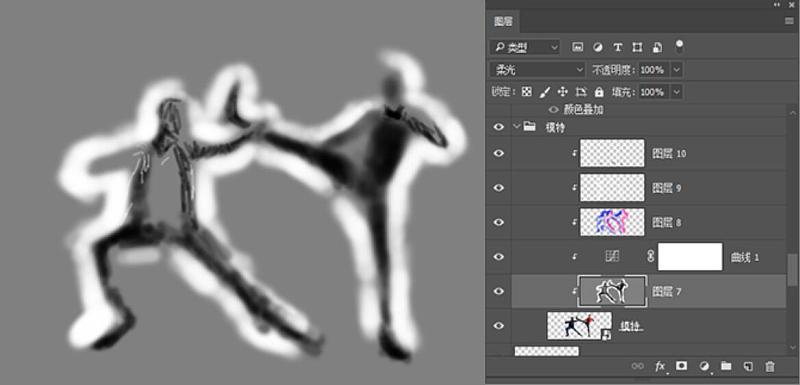Filter layers by type (T) icon
Viewport: 800px width, 385px height.
point(617,47)
